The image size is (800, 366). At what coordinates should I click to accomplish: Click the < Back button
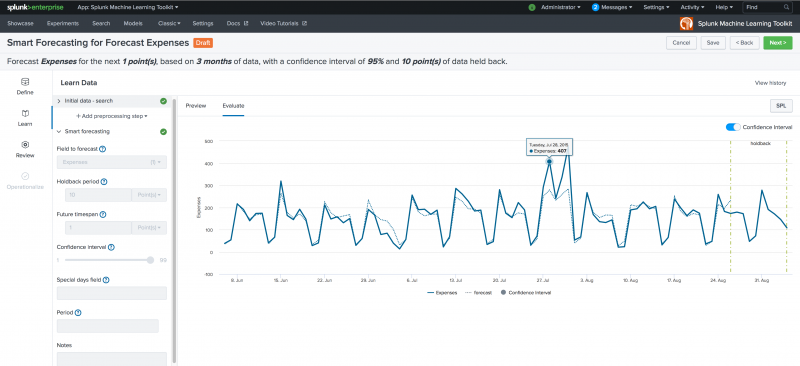click(x=744, y=43)
